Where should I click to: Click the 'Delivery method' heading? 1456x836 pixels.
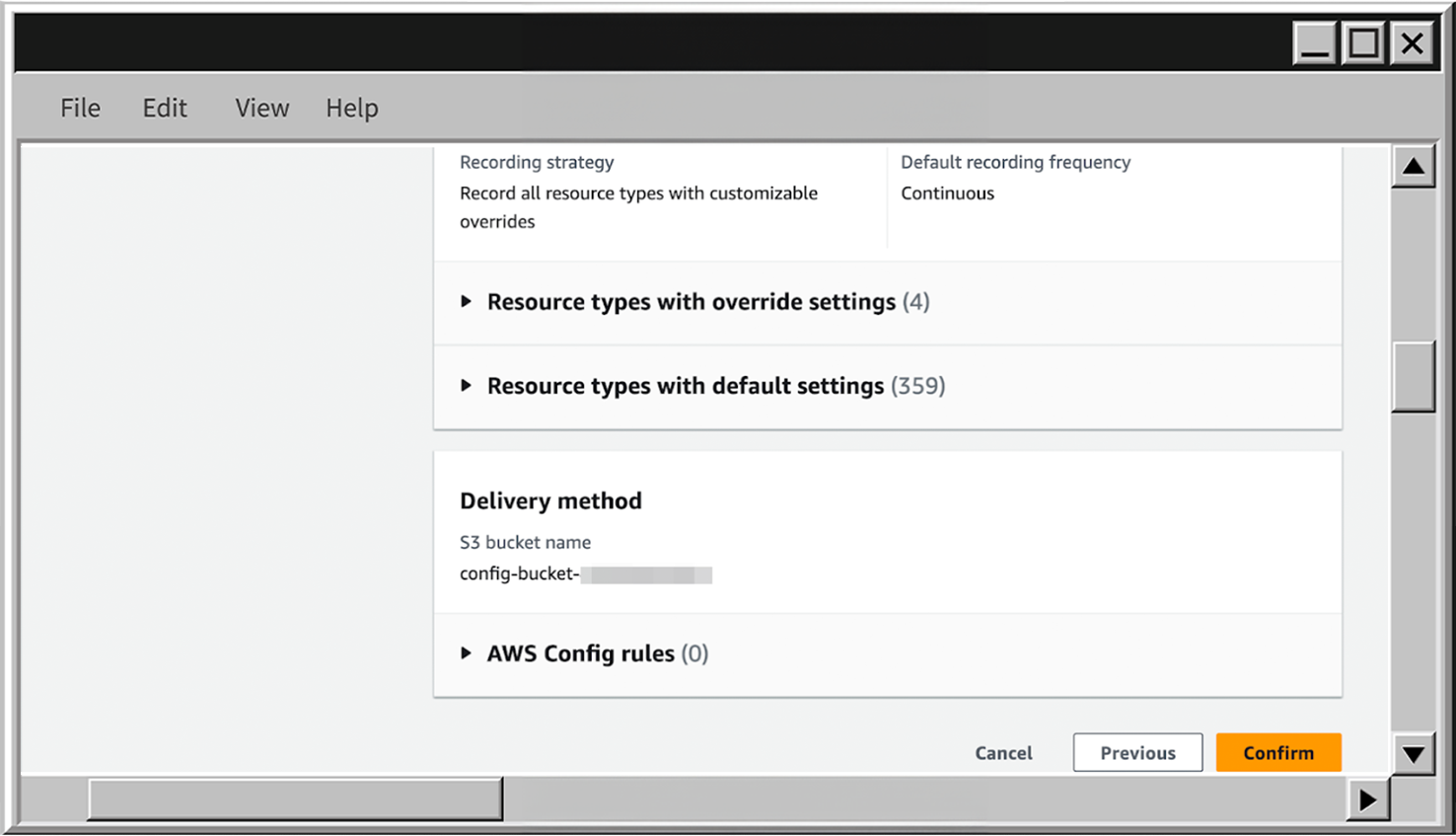pyautogui.click(x=550, y=500)
